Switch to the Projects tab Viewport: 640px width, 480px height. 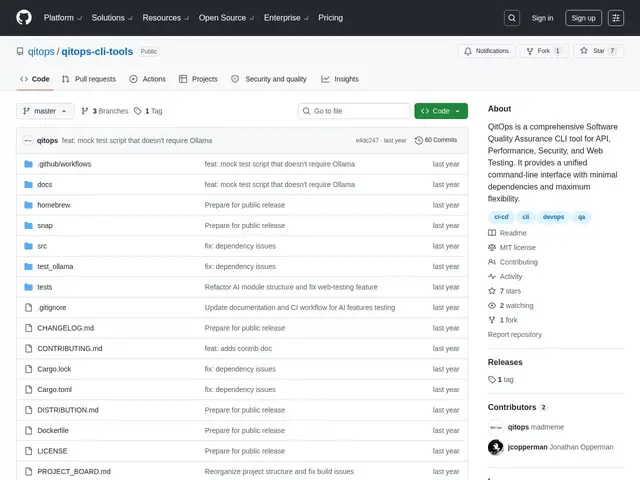point(198,79)
